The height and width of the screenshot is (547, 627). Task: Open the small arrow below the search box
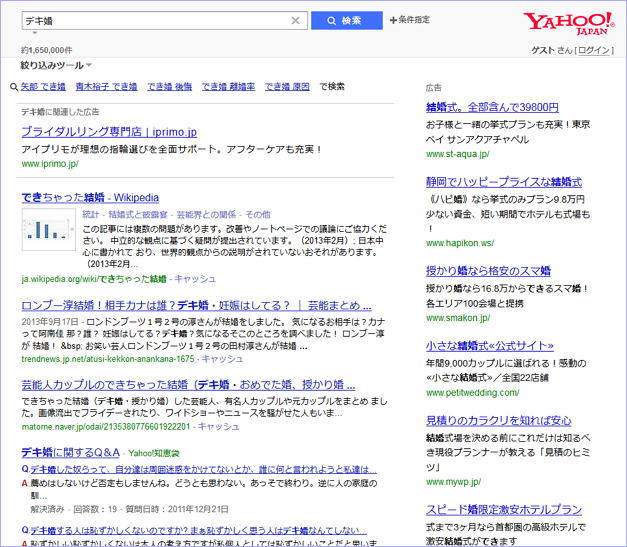35,33
